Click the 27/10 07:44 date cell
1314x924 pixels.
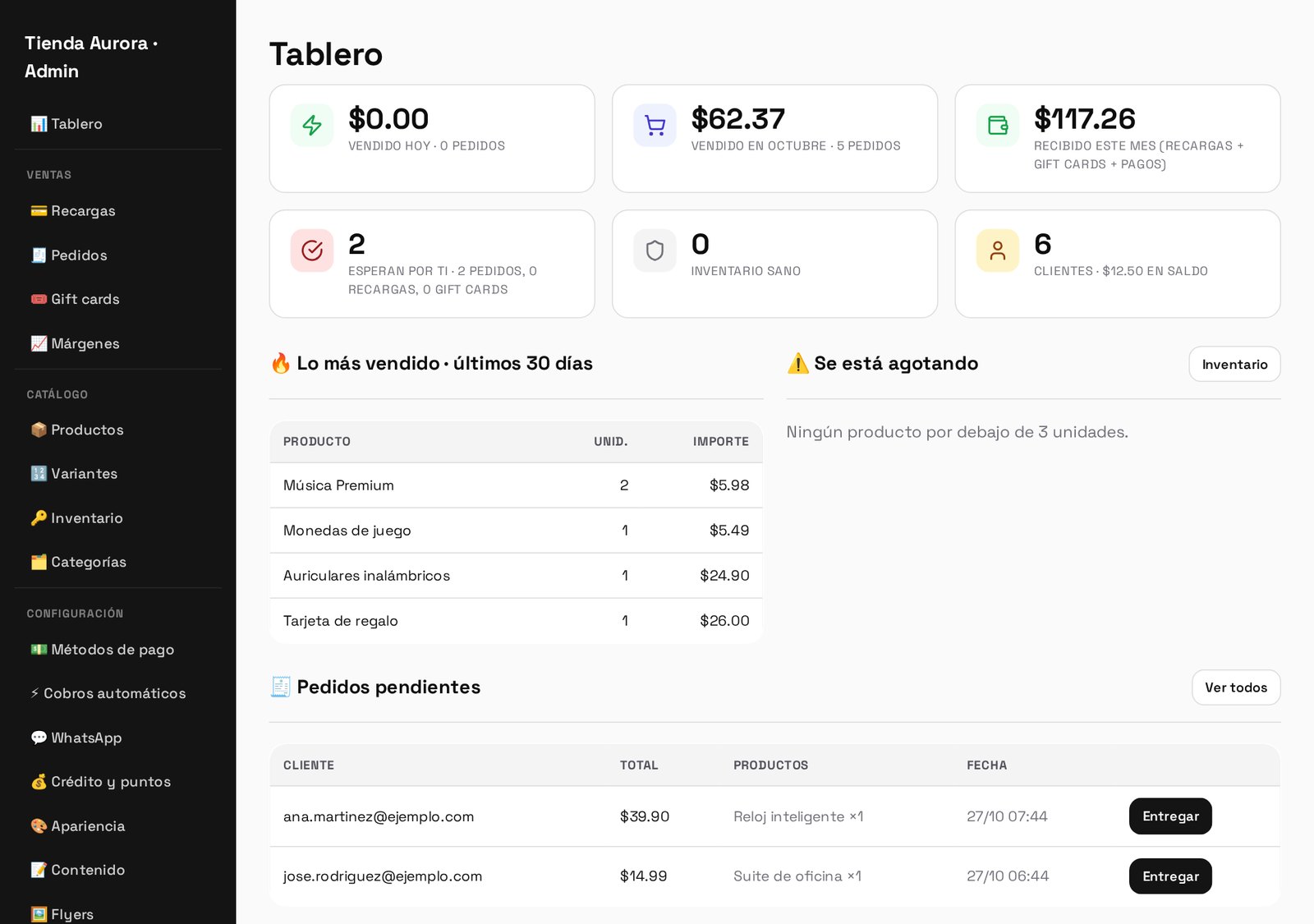coord(1007,816)
